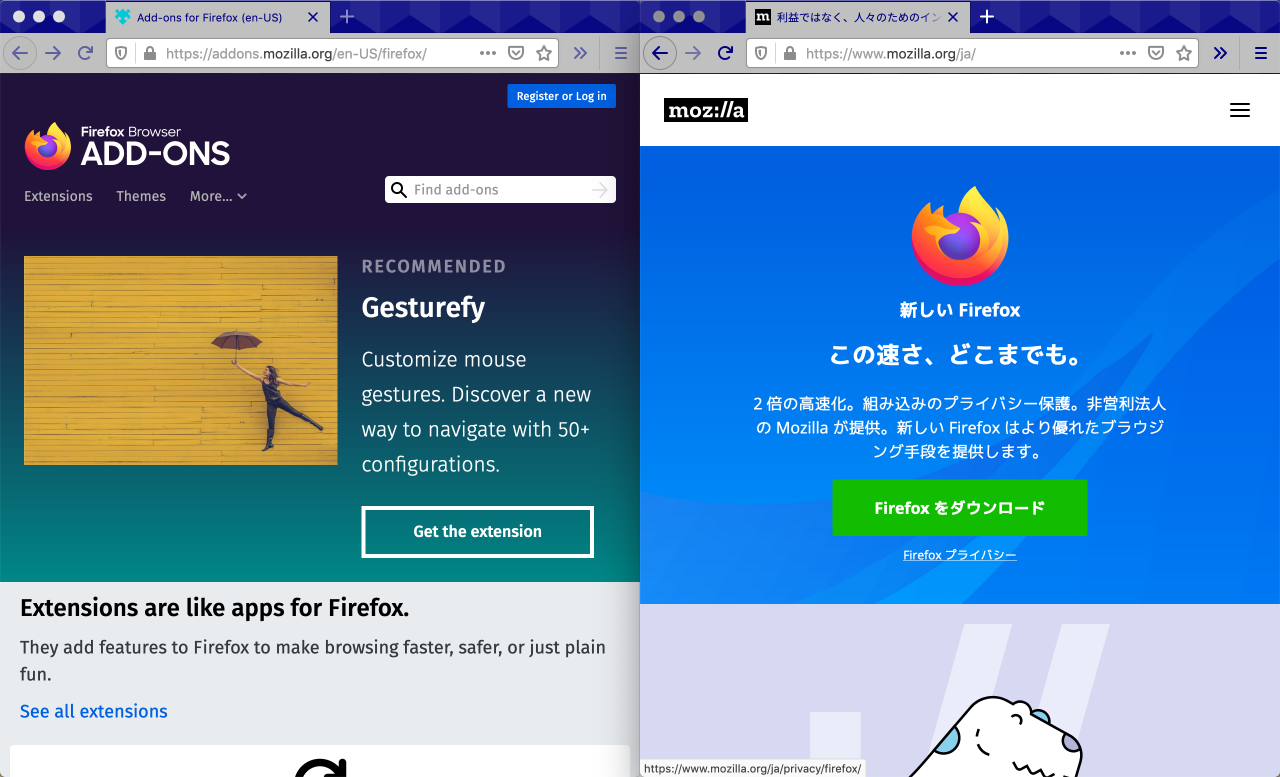Screen dimensions: 1280x777
Task: Click the Firefox logo above 新しい Firefox
Action: [x=960, y=237]
